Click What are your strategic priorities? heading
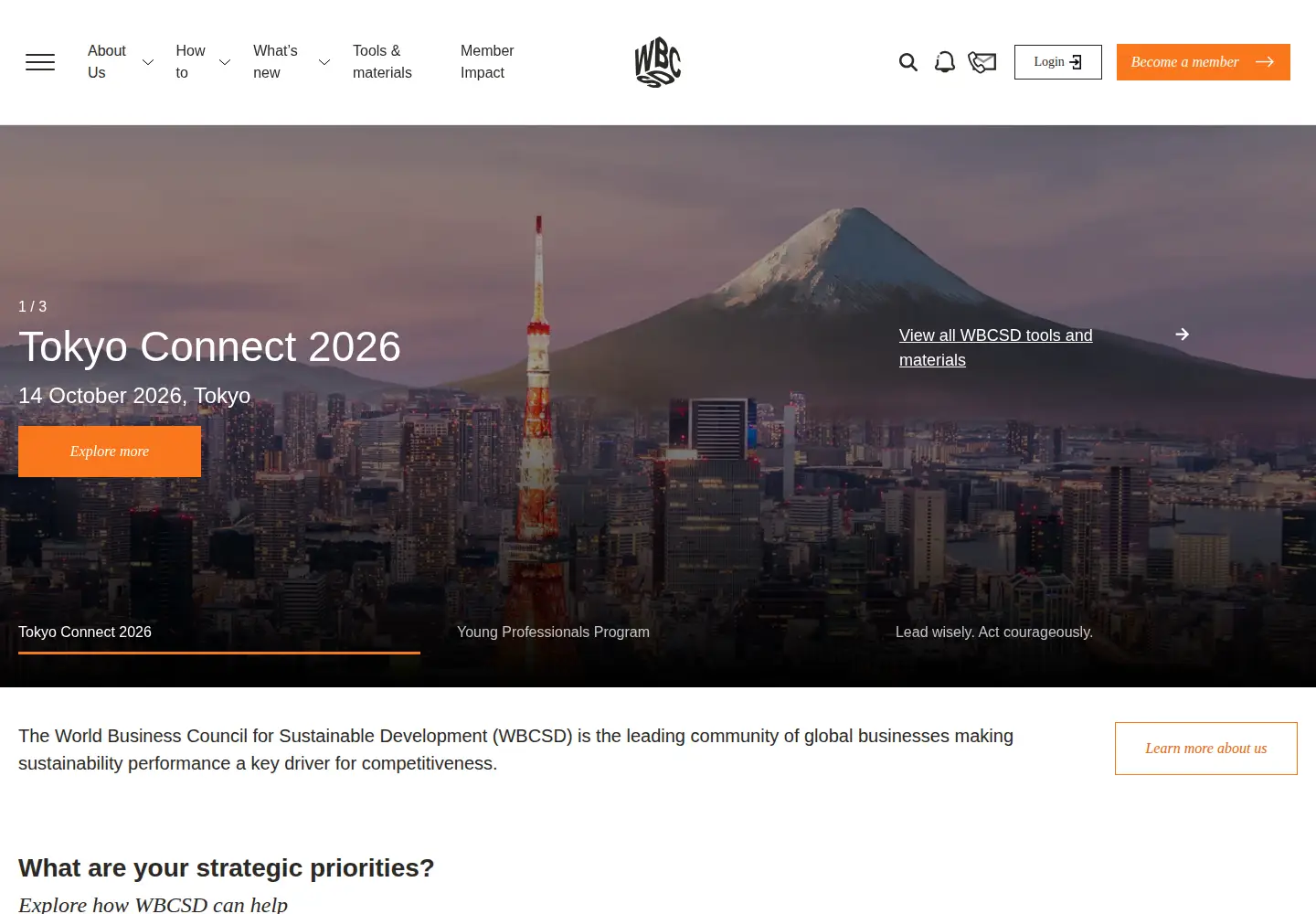 tap(227, 868)
